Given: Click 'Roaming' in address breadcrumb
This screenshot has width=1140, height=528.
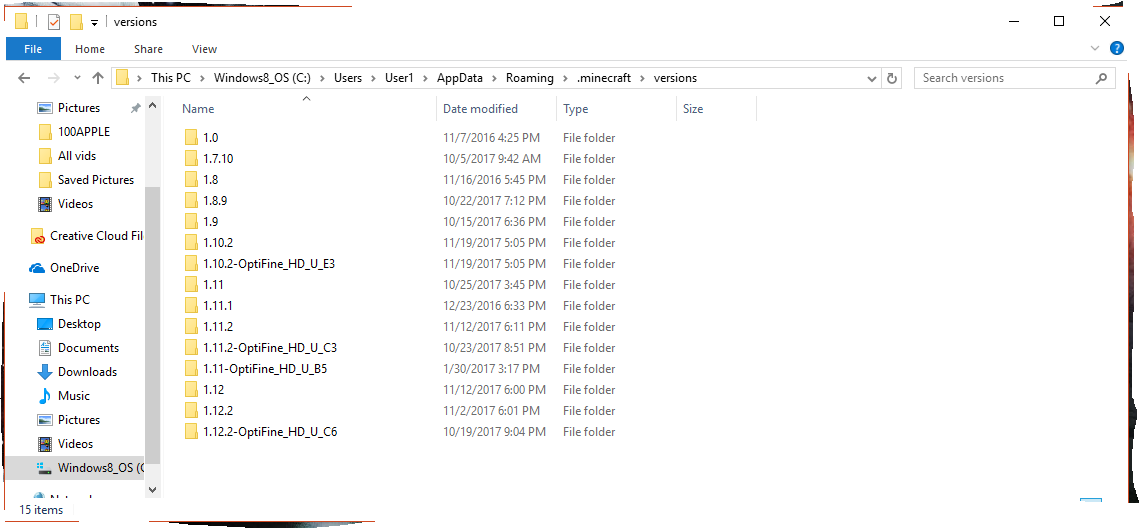Looking at the screenshot, I should click(530, 78).
